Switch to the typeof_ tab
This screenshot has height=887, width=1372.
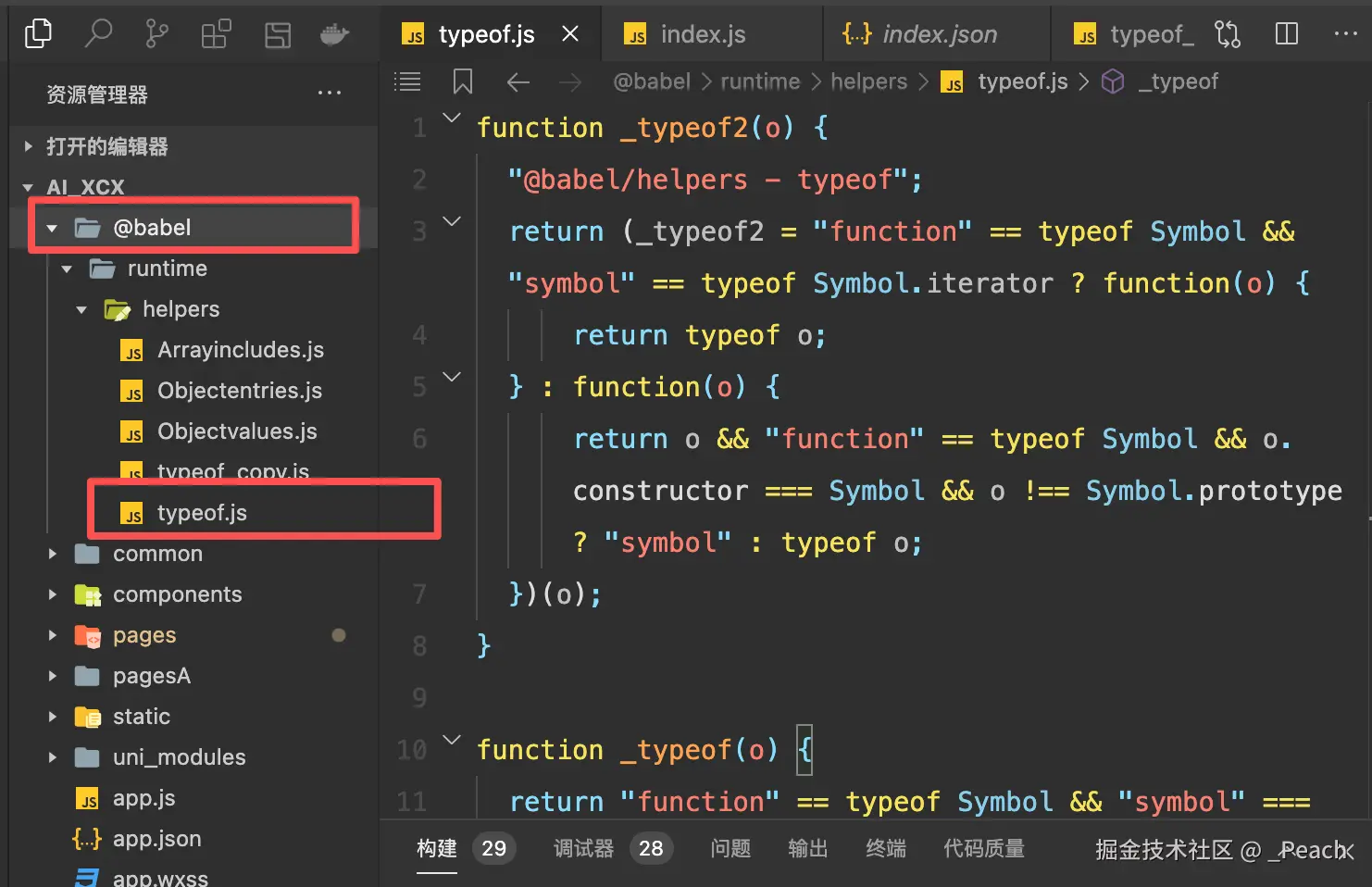click(x=1133, y=34)
